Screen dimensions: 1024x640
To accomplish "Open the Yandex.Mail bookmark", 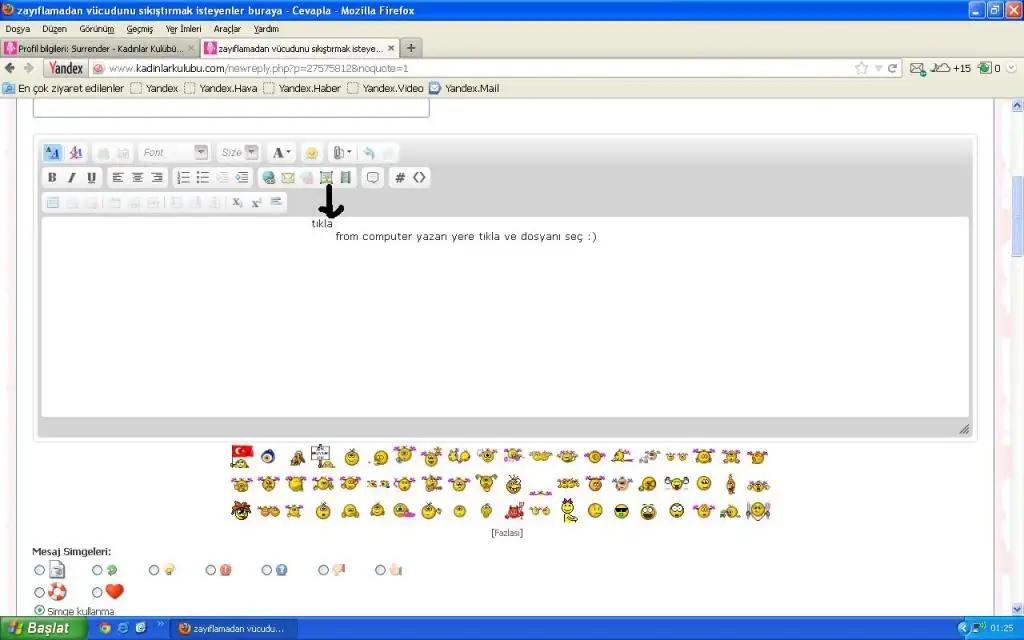I will click(470, 88).
